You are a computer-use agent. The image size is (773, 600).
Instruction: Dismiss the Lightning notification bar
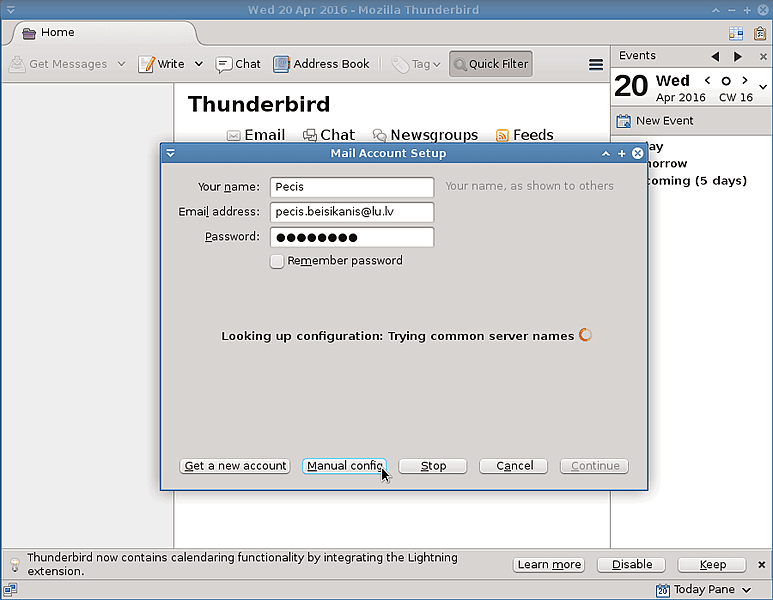coord(762,565)
